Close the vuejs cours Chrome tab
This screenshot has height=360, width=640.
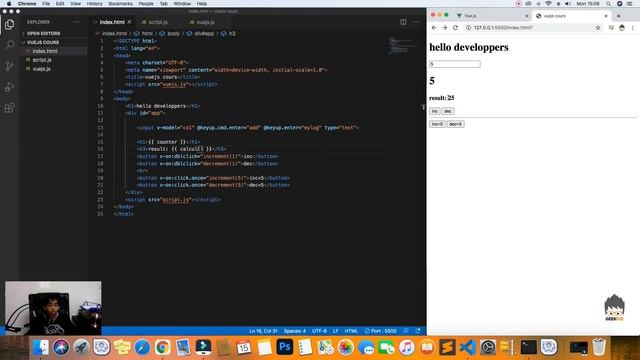pyautogui.click(x=606, y=16)
